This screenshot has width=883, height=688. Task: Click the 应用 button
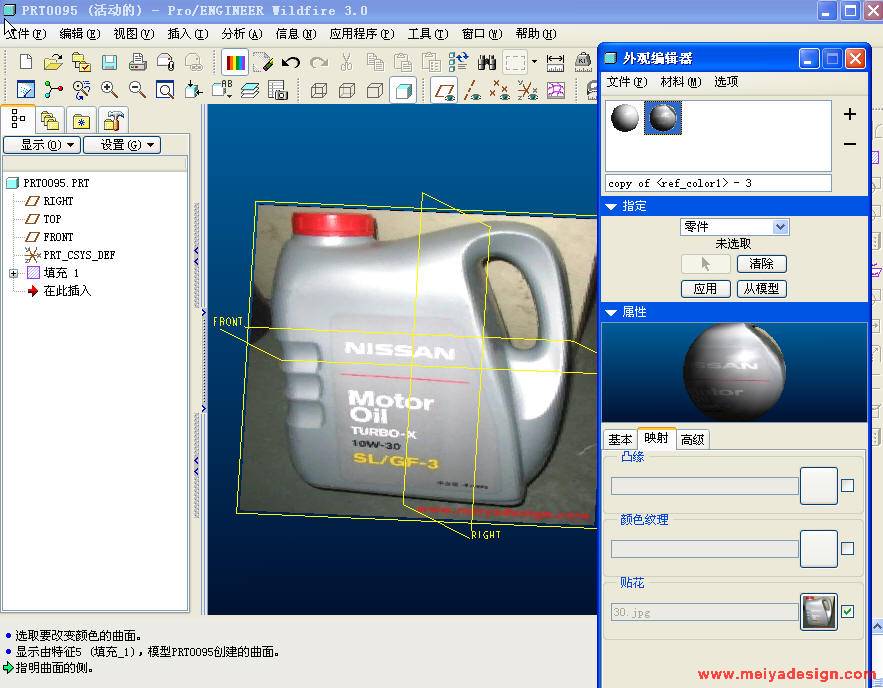(705, 289)
